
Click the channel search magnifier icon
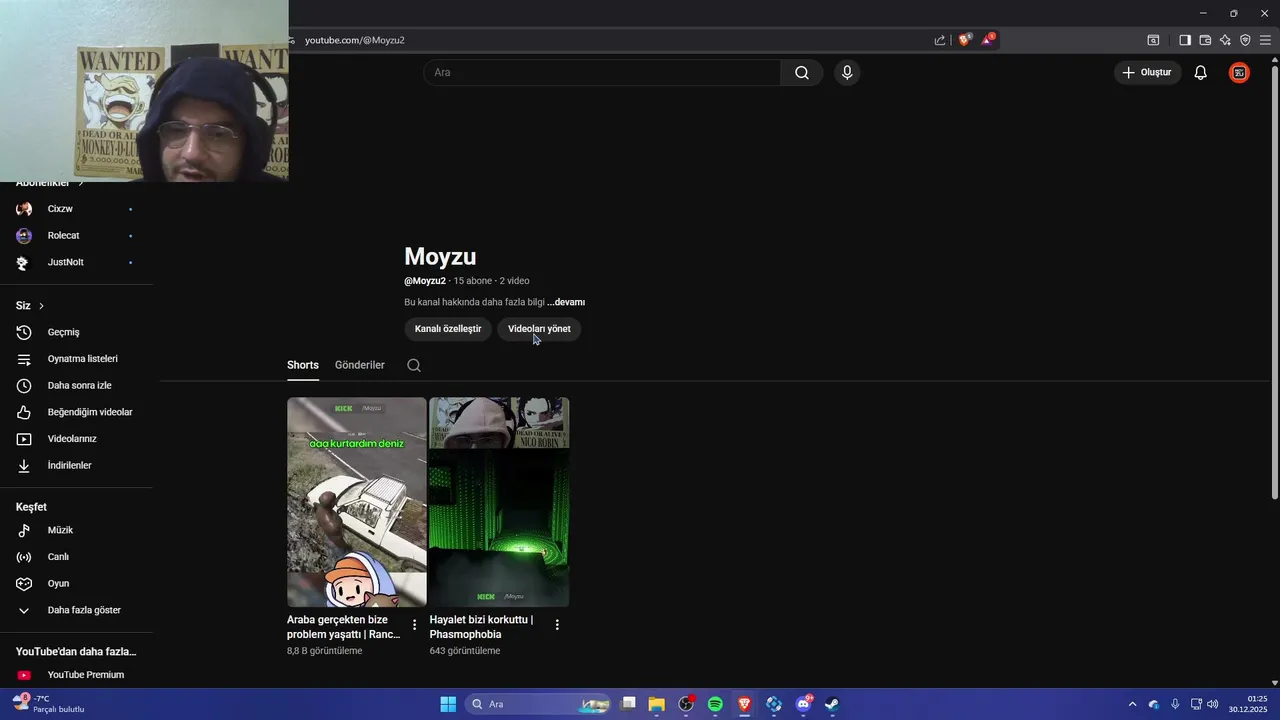[414, 365]
